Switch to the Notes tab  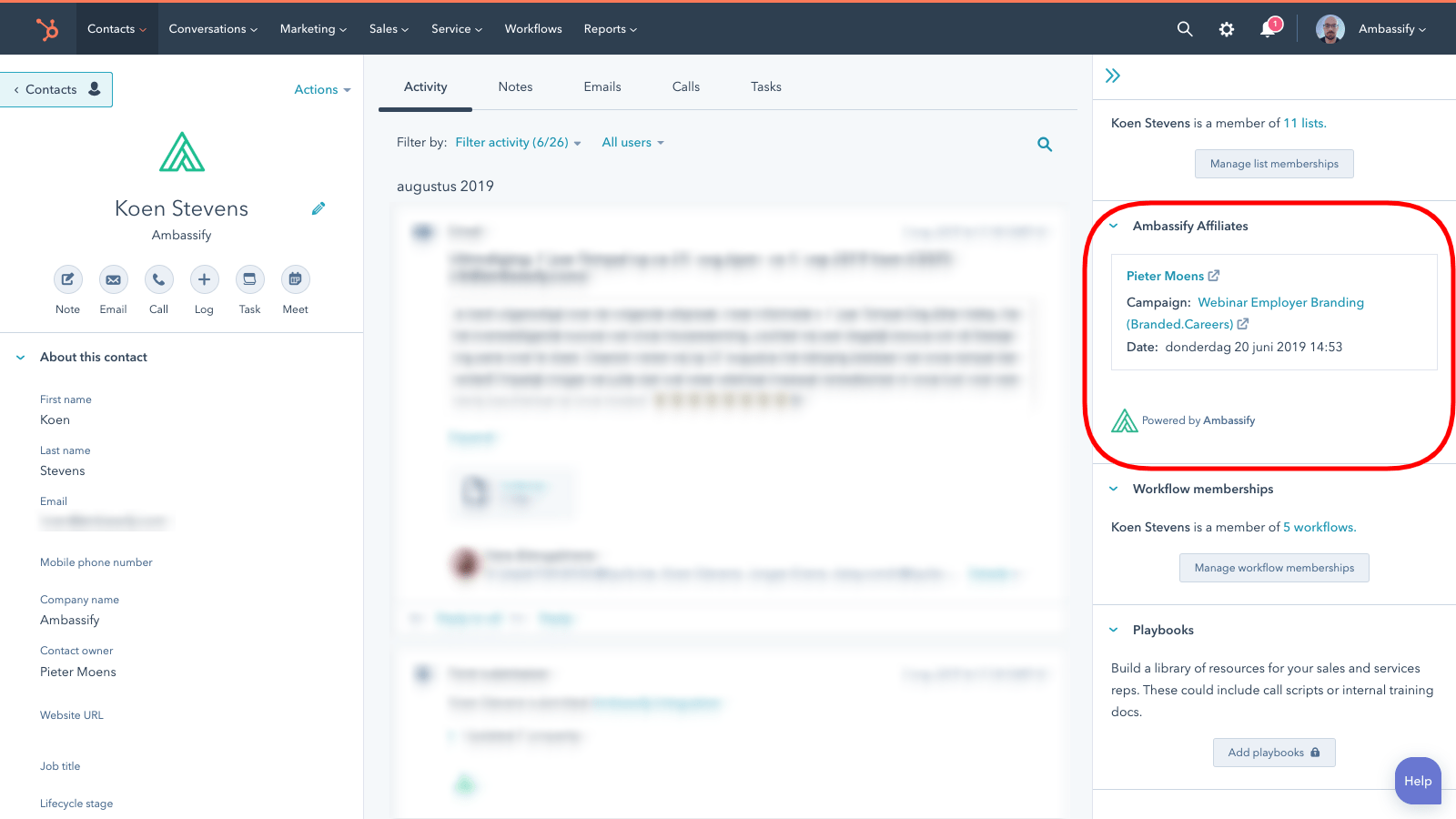click(515, 86)
